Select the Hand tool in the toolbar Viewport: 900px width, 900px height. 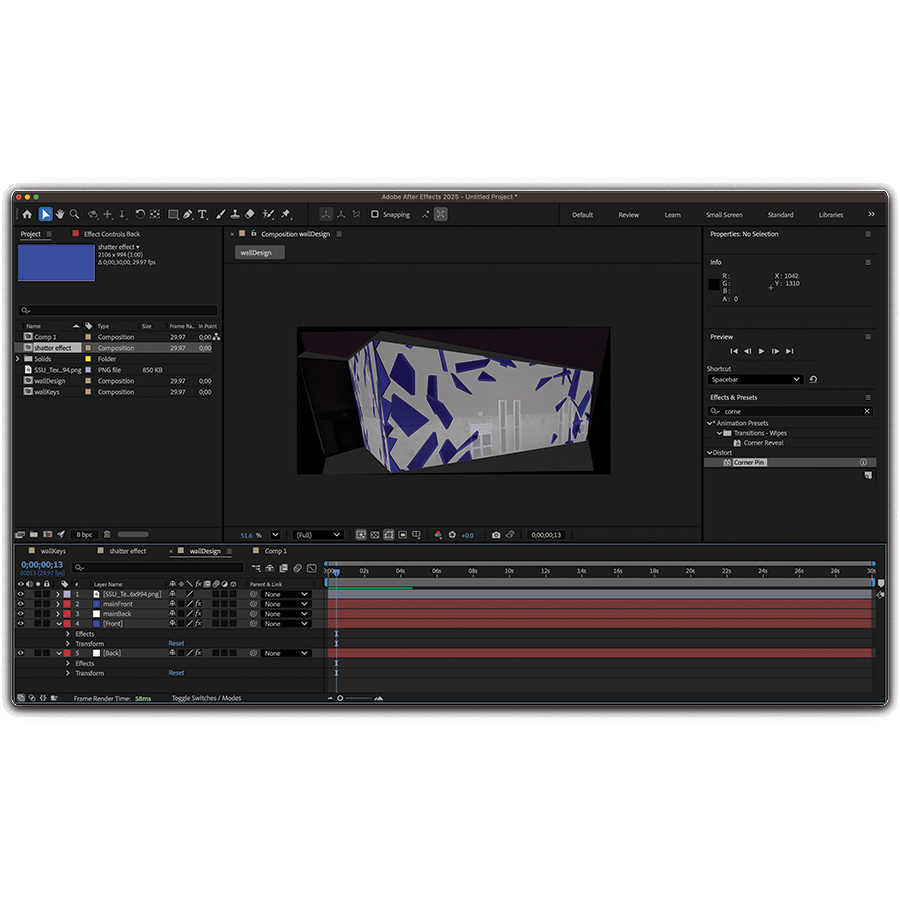click(60, 214)
